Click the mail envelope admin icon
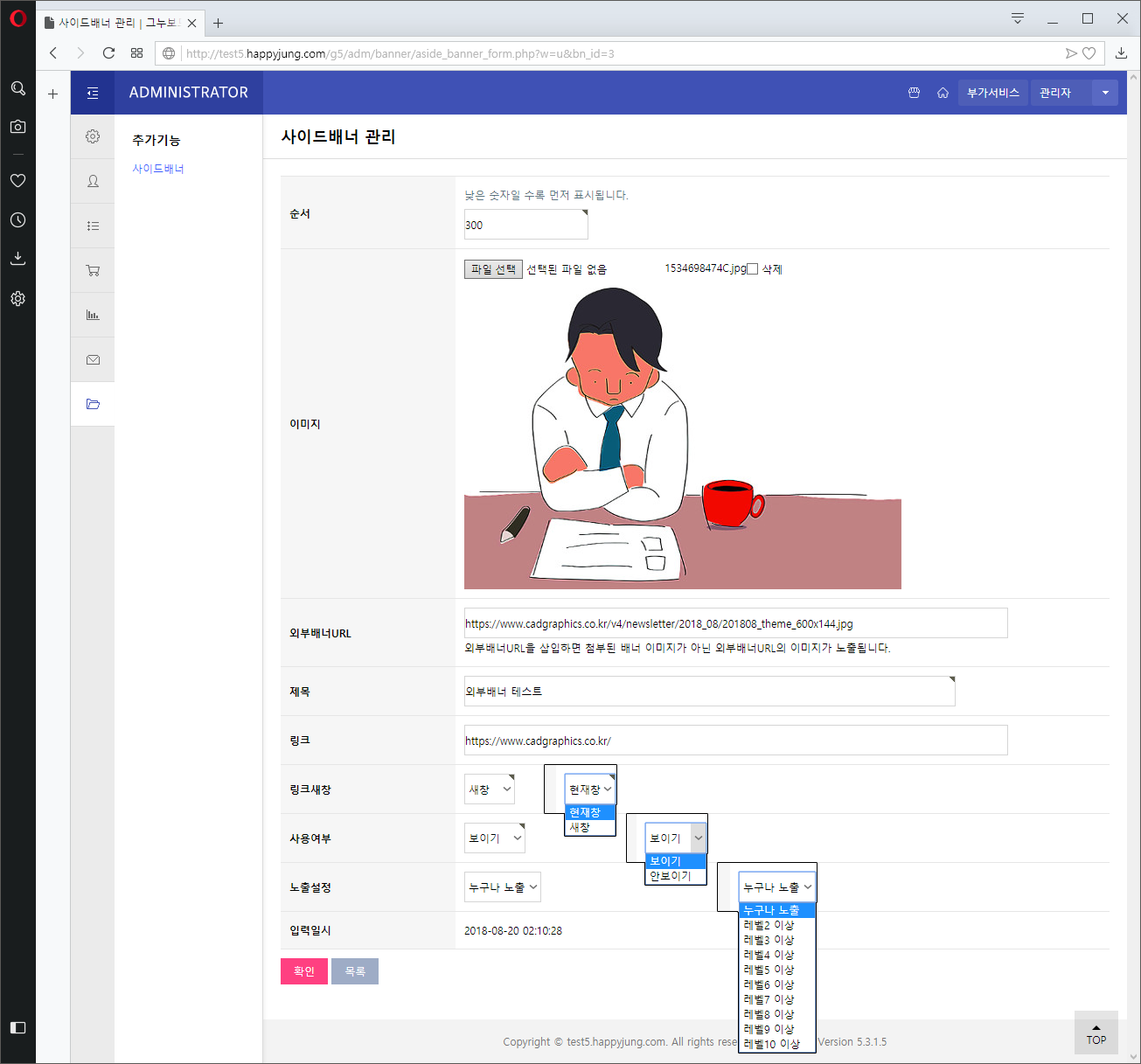The image size is (1141, 1064). (x=93, y=358)
